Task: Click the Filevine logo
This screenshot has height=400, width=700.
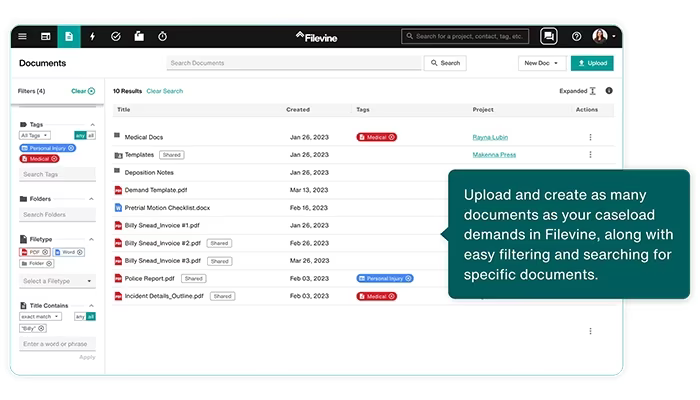Action: (x=317, y=37)
